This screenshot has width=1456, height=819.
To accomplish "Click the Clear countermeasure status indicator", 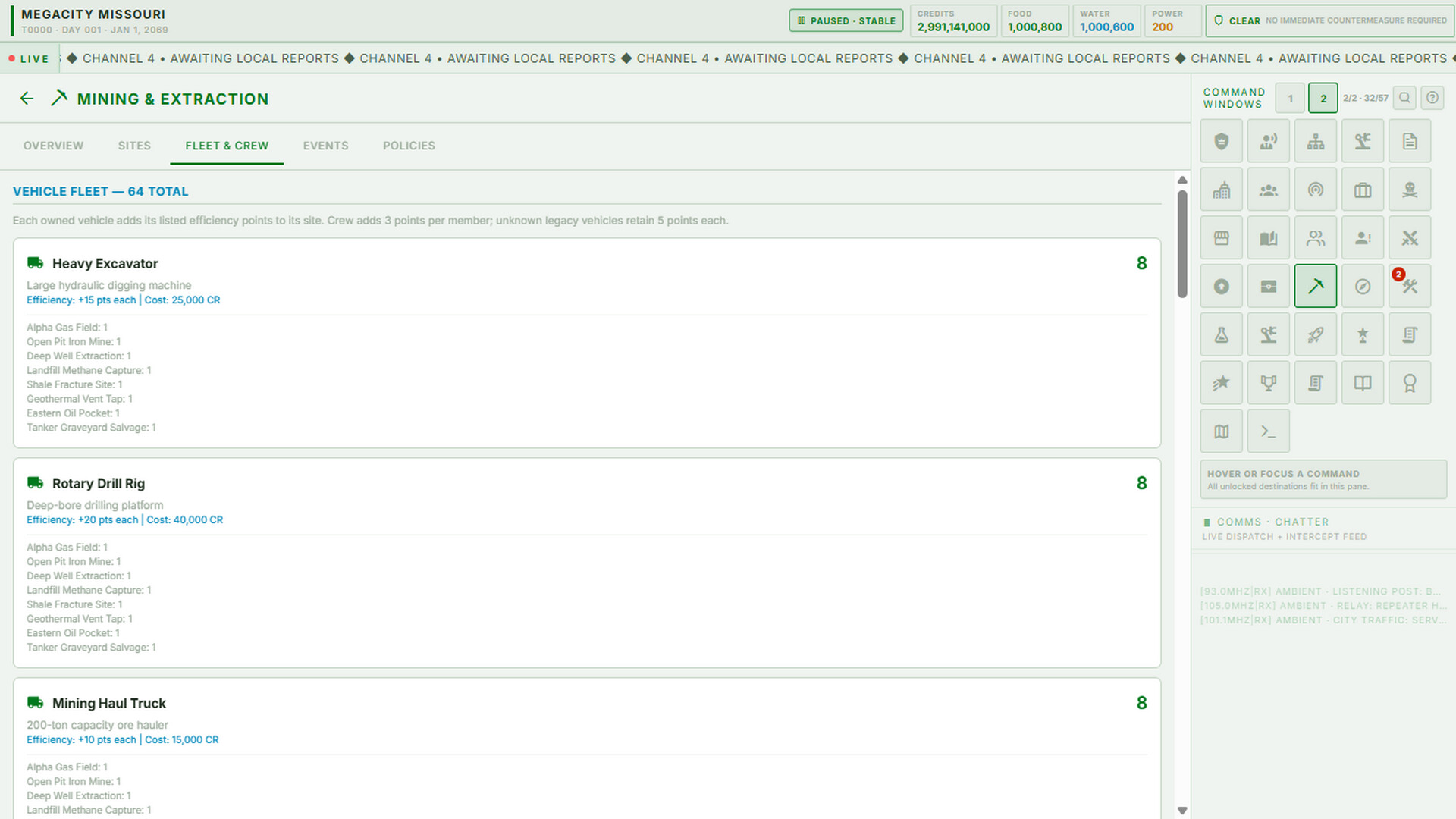I will click(x=1330, y=20).
